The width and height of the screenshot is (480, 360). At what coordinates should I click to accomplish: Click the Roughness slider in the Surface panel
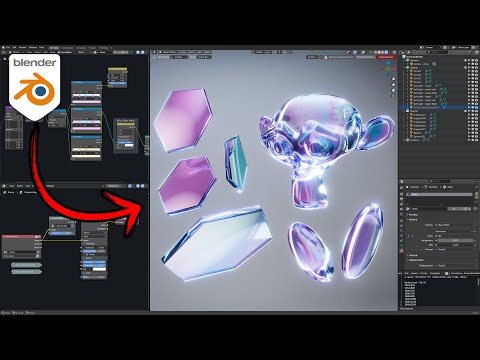tap(455, 240)
